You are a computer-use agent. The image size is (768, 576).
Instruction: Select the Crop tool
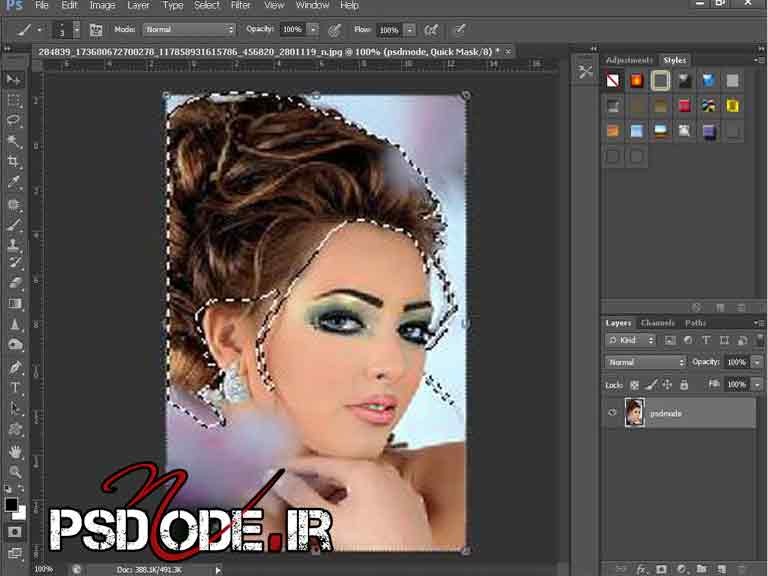[x=14, y=162]
